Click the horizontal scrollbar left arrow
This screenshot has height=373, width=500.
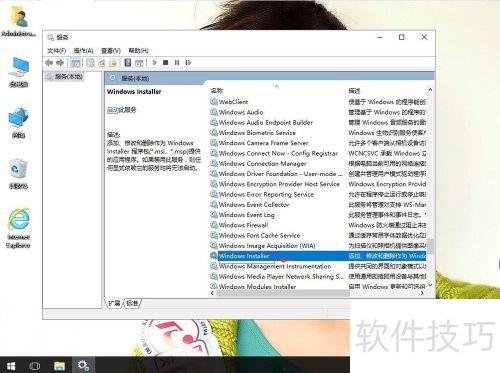(x=213, y=293)
